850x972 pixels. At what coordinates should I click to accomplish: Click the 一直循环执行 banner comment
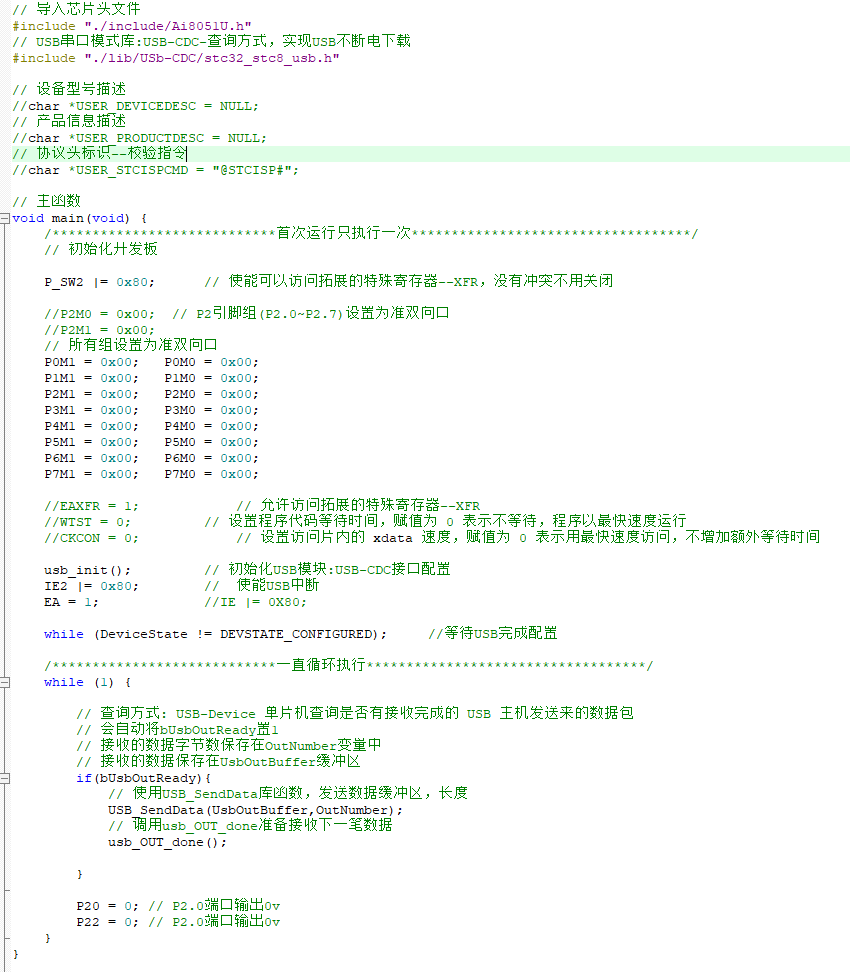tap(348, 666)
